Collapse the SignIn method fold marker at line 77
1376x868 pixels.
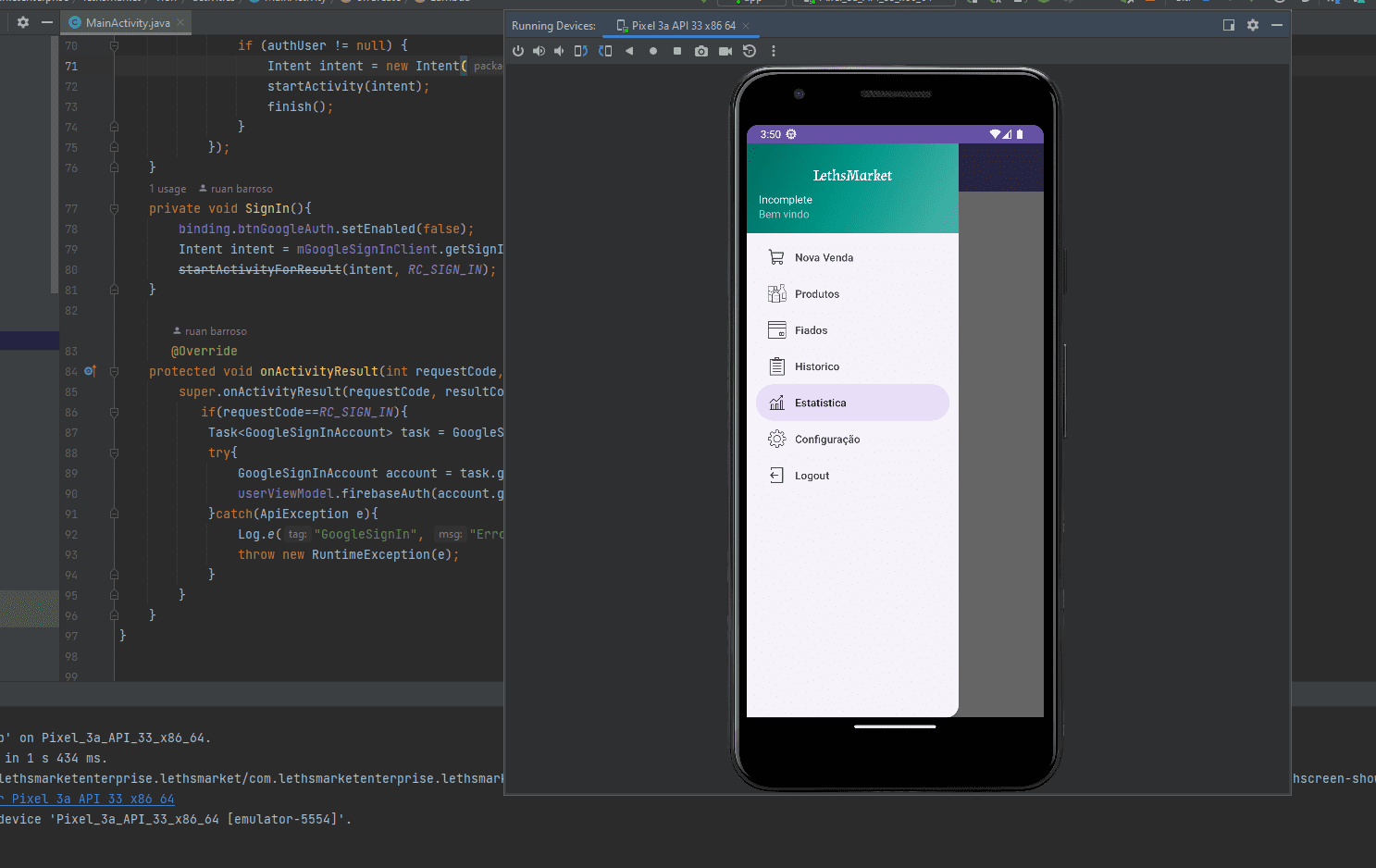point(114,209)
